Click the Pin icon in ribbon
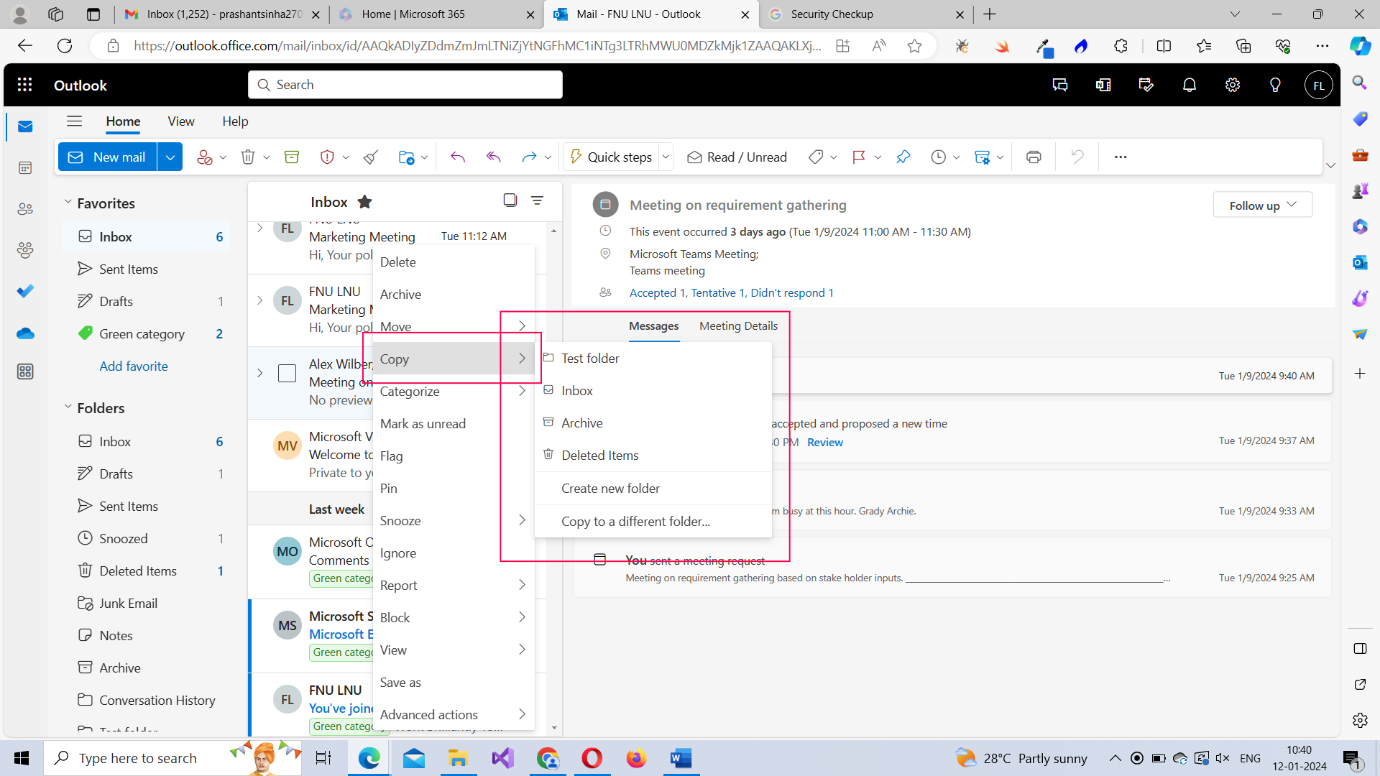The image size is (1380, 776). [903, 157]
